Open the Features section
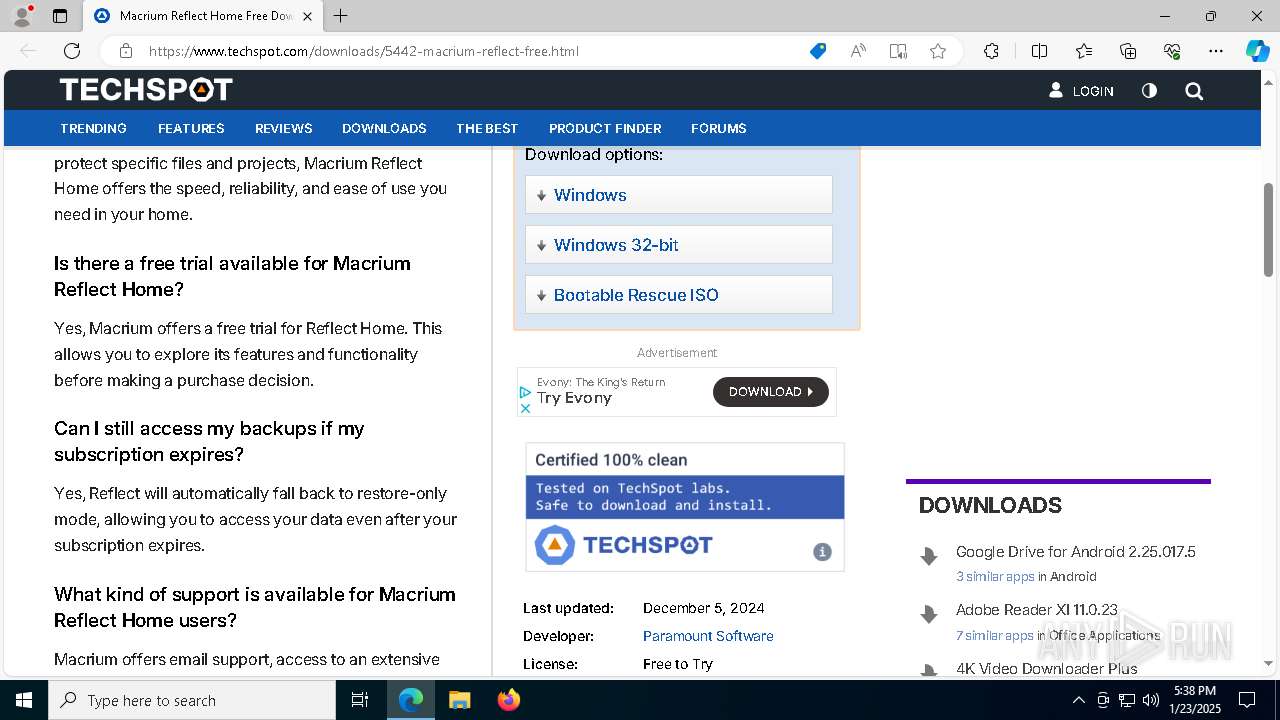 tap(191, 128)
